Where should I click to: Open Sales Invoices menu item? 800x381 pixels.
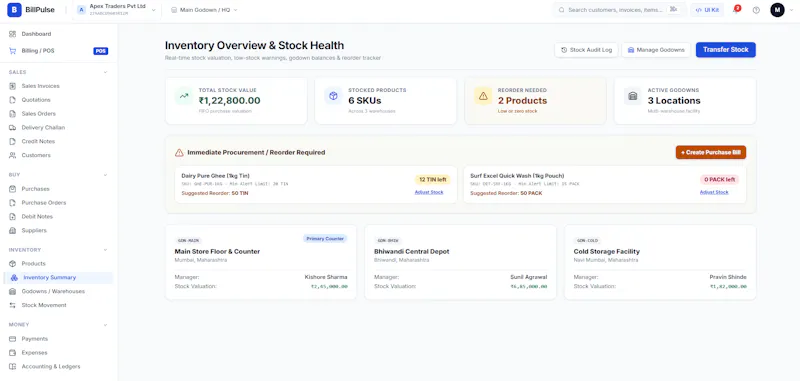point(58,86)
